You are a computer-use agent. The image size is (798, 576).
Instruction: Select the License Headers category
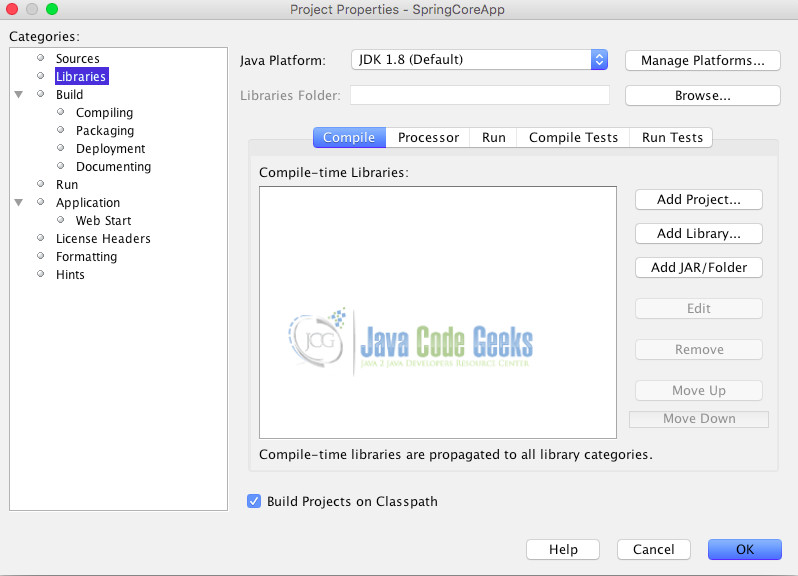[103, 239]
